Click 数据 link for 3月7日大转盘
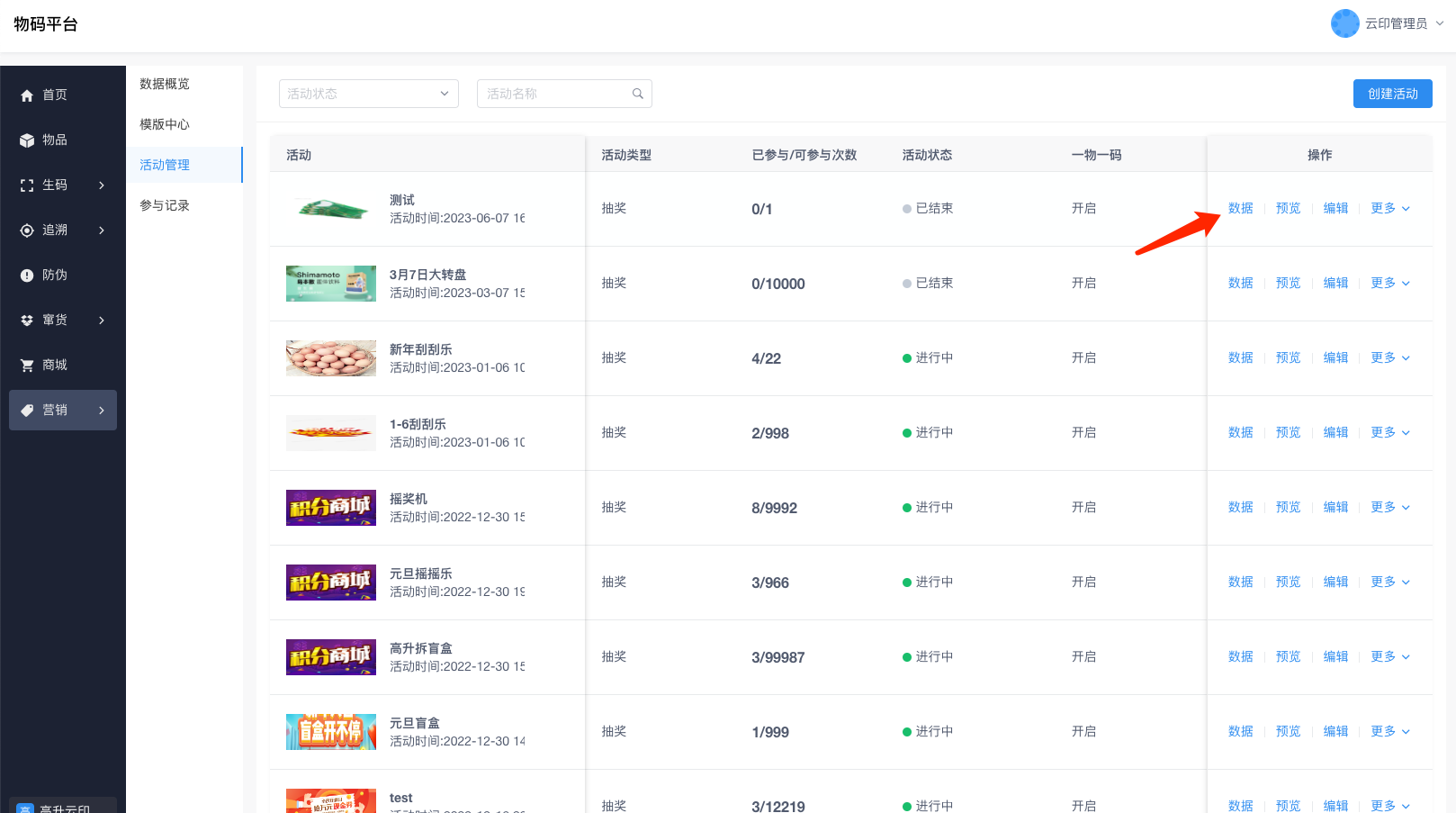 [1241, 283]
